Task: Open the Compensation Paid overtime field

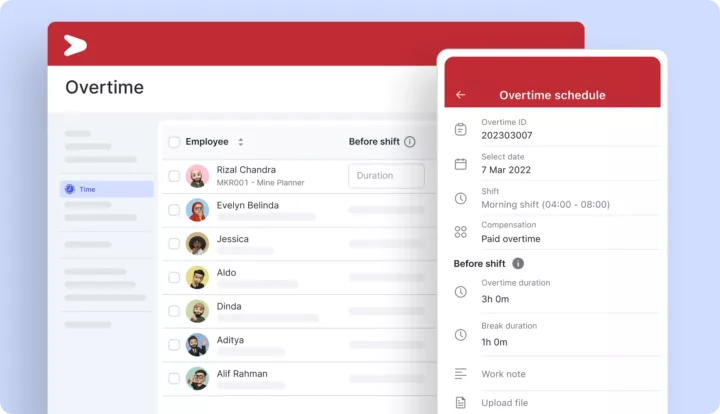Action: 510,239
